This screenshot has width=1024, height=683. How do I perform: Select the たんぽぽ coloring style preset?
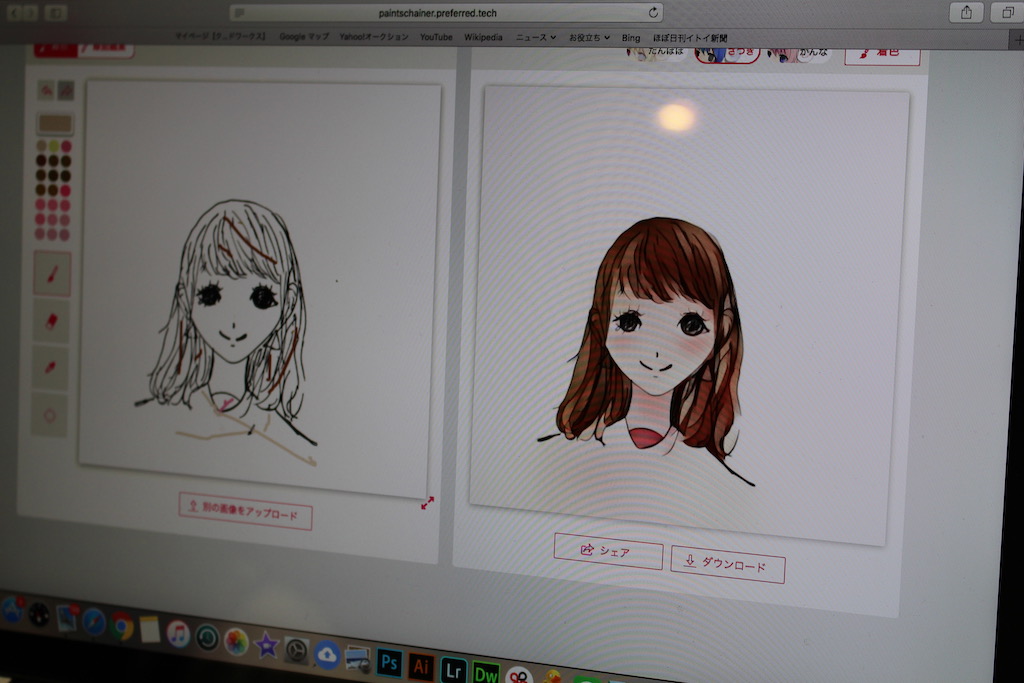pos(665,53)
